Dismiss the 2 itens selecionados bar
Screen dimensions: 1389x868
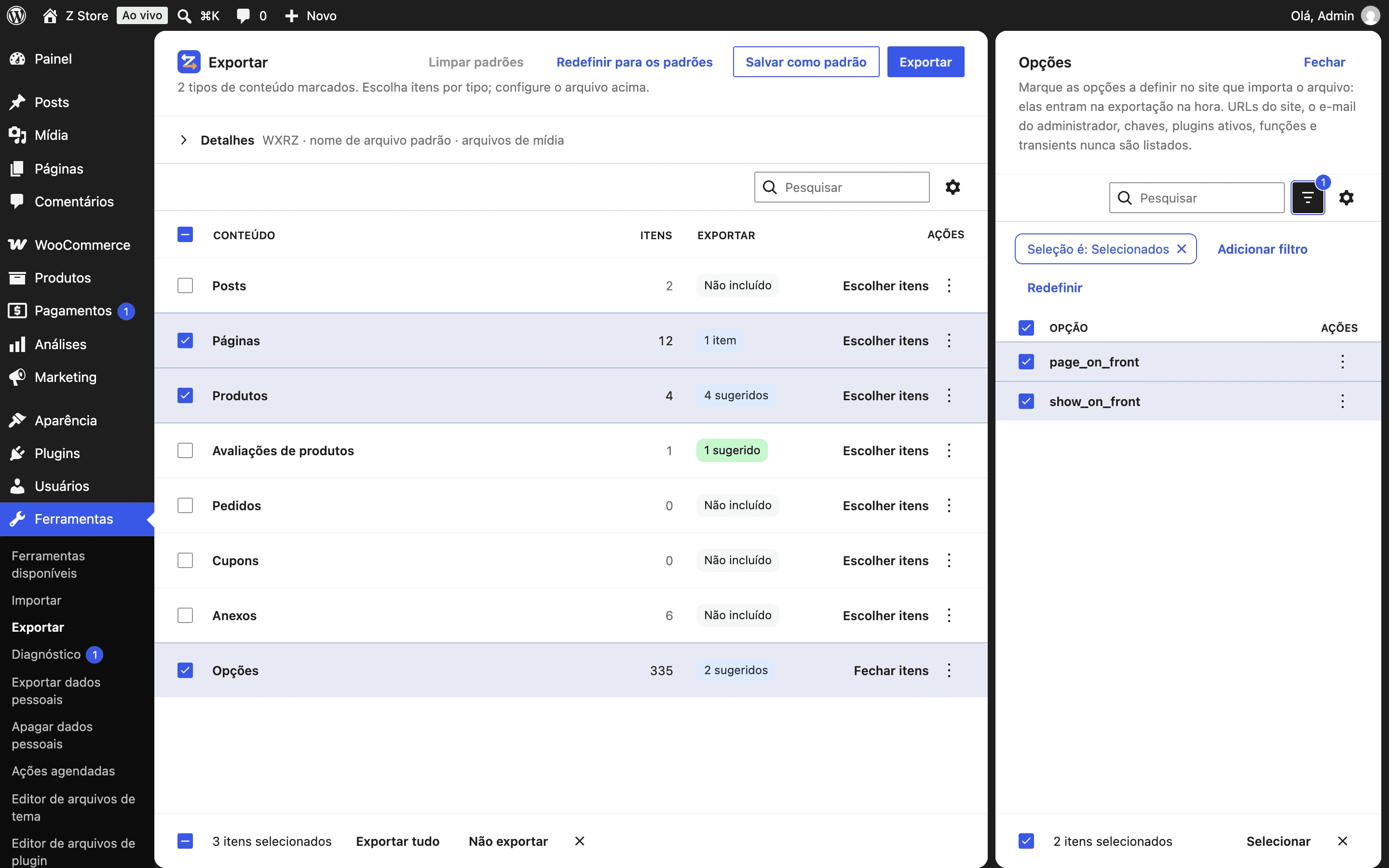click(1343, 841)
